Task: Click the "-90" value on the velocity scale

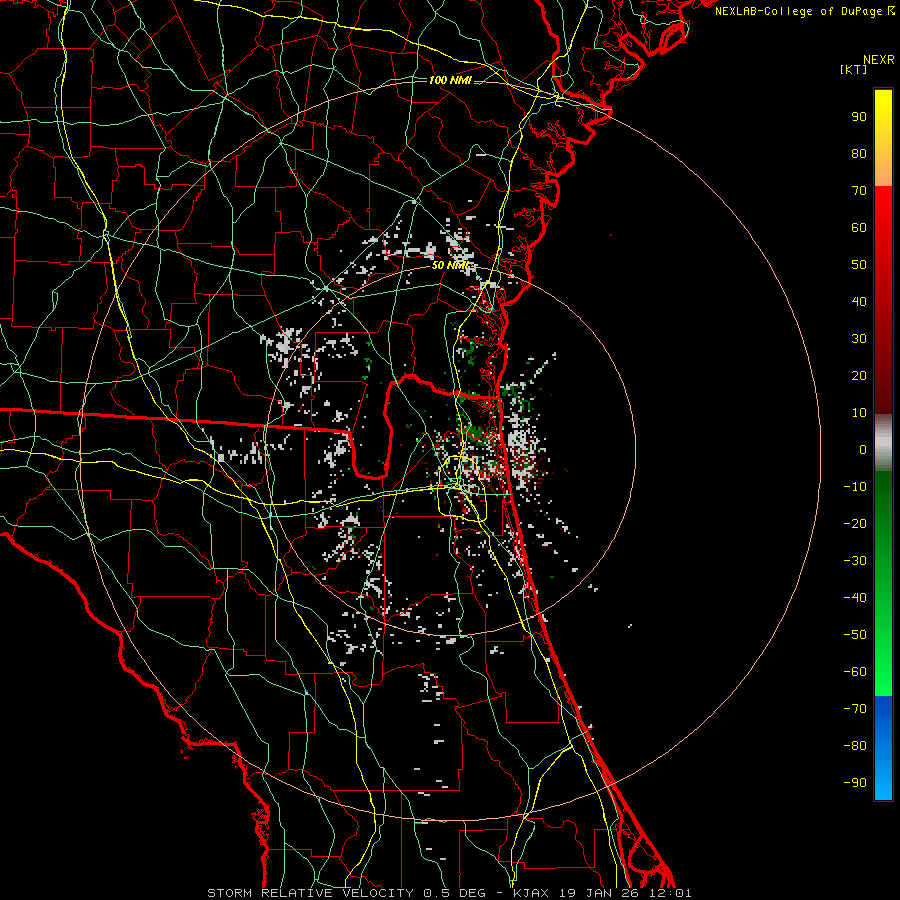Action: (x=855, y=783)
